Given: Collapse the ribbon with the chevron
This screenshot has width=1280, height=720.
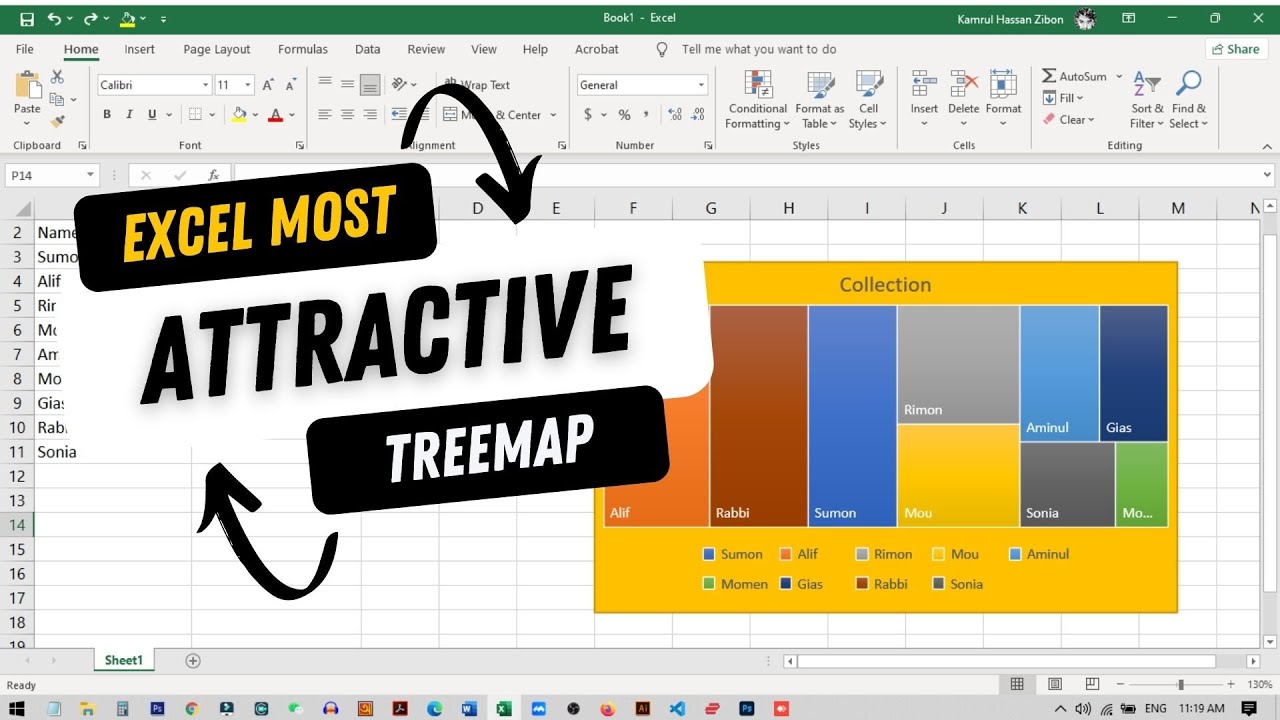Looking at the screenshot, I should 1267,145.
